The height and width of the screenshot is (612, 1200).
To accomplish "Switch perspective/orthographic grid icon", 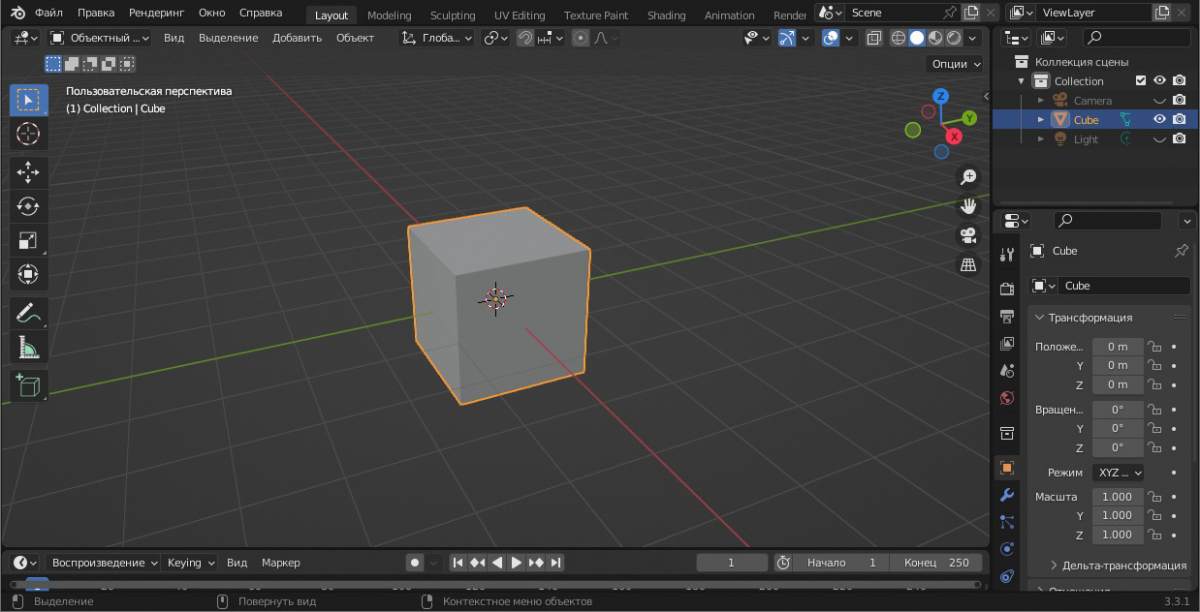I will 968,265.
